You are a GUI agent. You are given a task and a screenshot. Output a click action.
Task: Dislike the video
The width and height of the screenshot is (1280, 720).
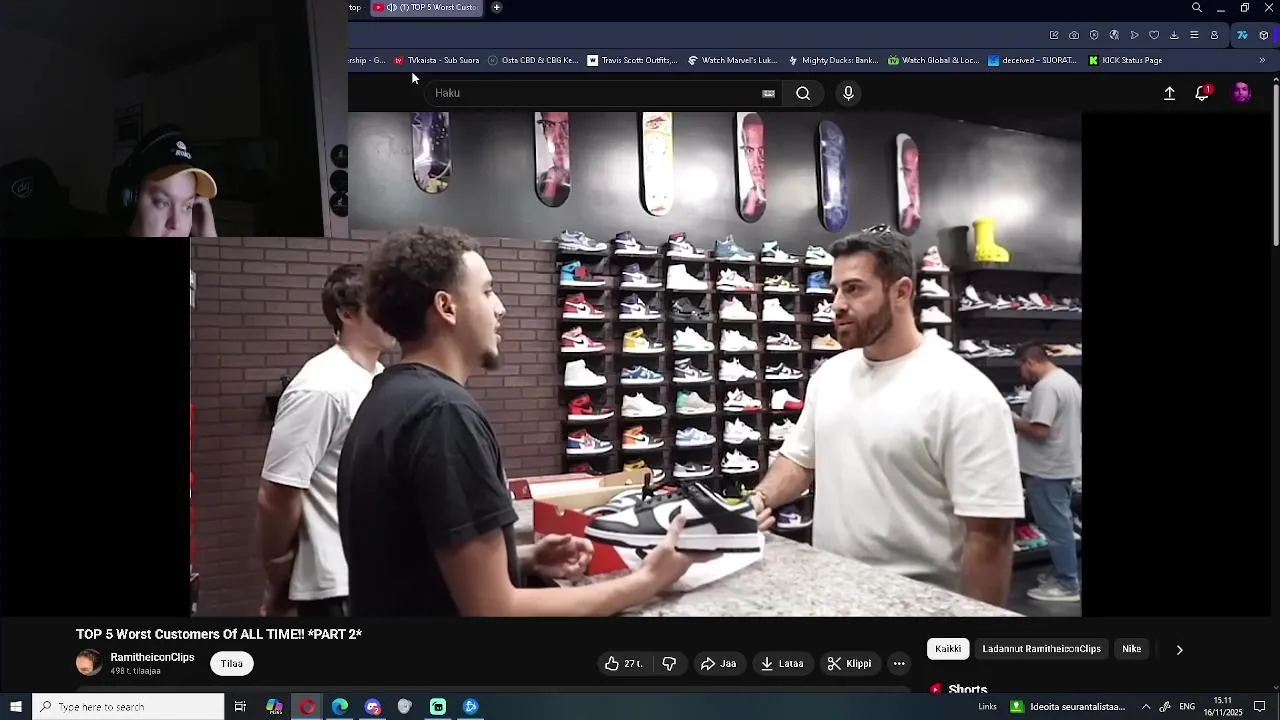669,663
